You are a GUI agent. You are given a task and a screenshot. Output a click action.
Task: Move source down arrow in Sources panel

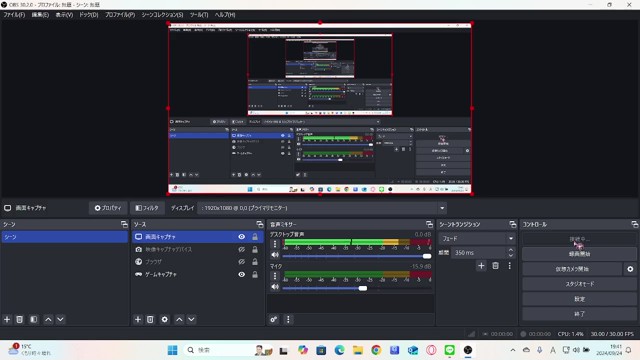(191, 319)
